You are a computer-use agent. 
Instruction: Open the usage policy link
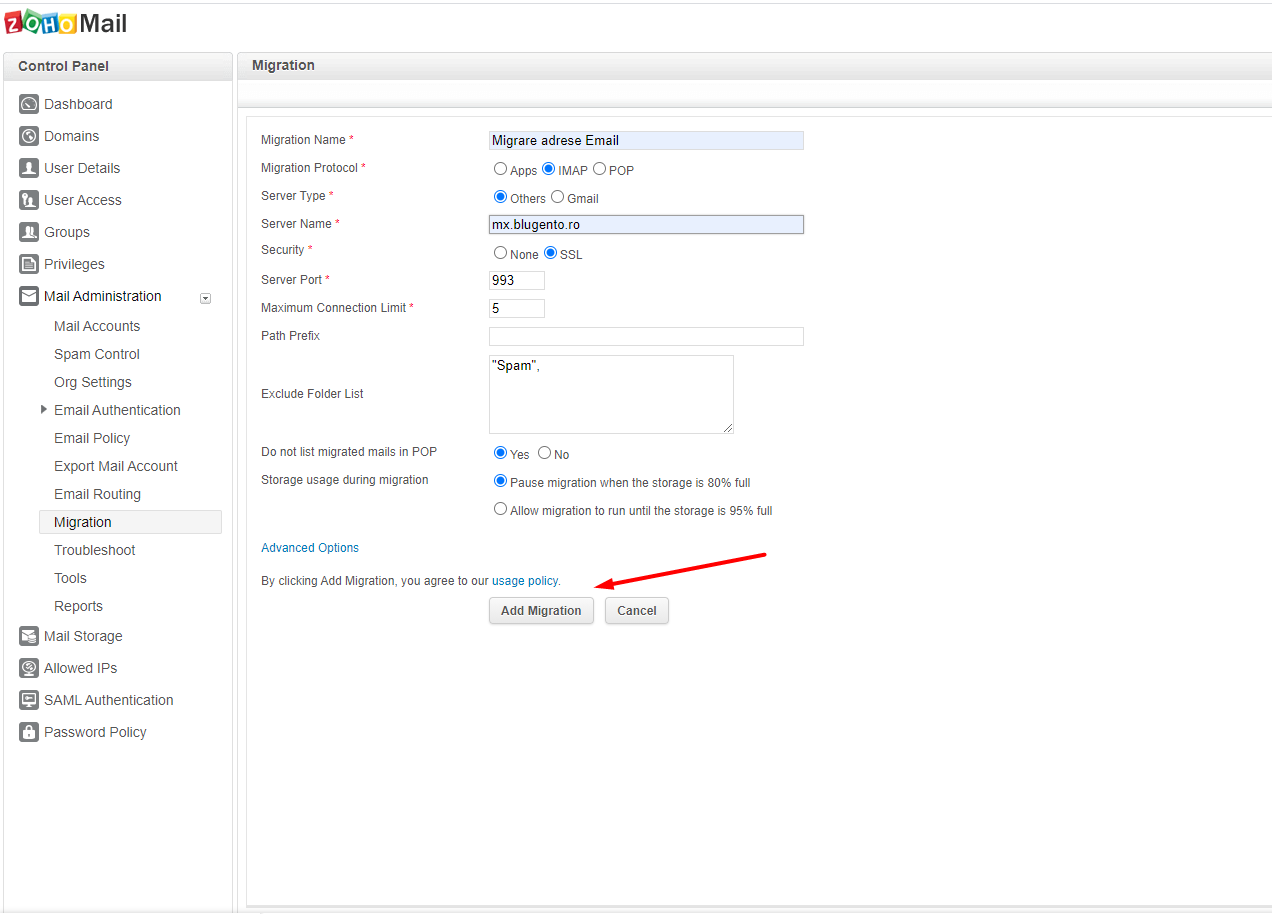525,580
